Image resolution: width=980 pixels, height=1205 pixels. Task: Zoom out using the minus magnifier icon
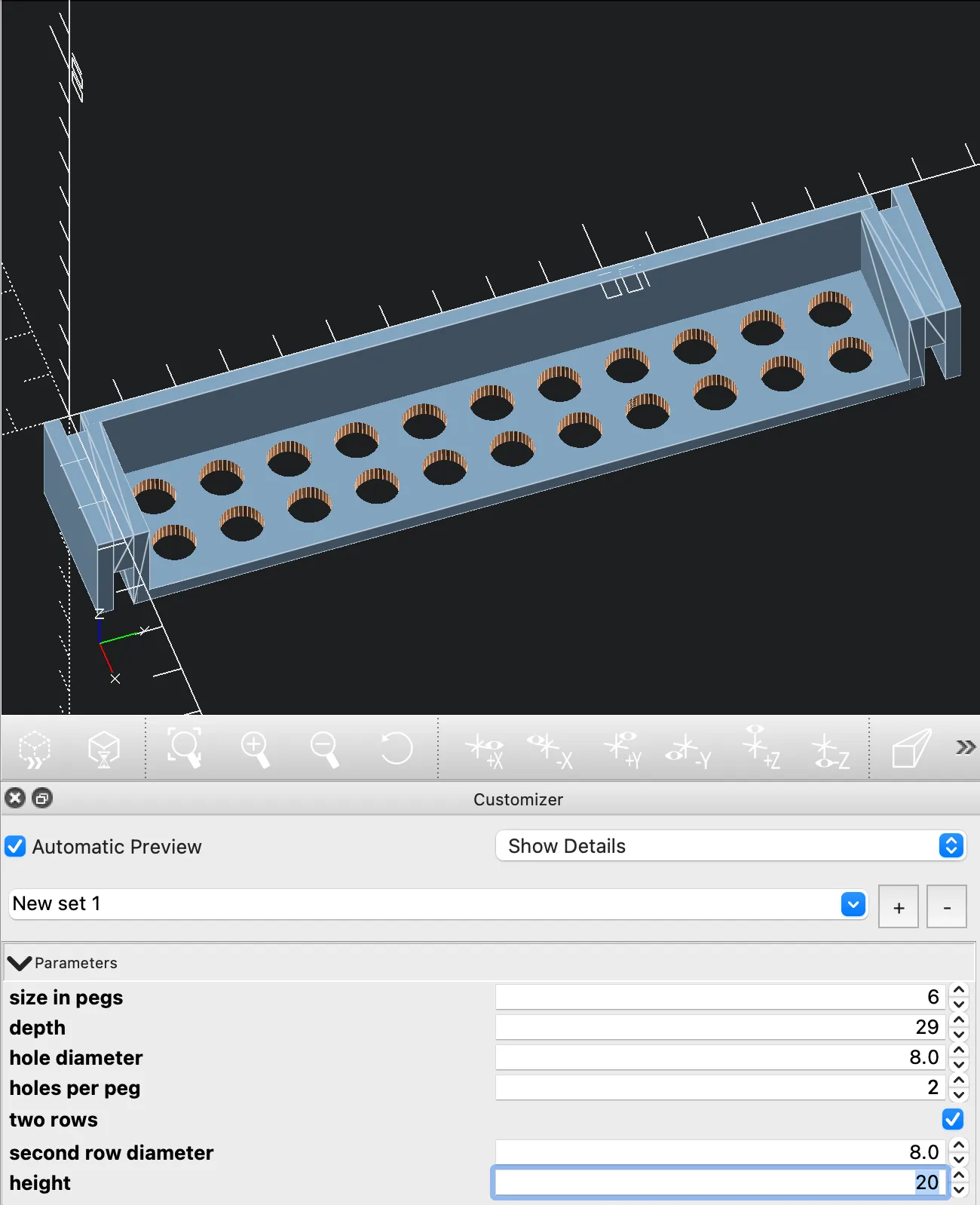324,750
